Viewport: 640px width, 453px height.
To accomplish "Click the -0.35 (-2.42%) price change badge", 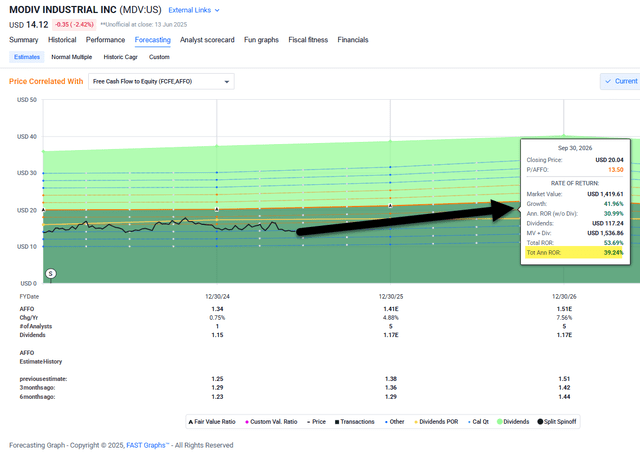I will [74, 24].
